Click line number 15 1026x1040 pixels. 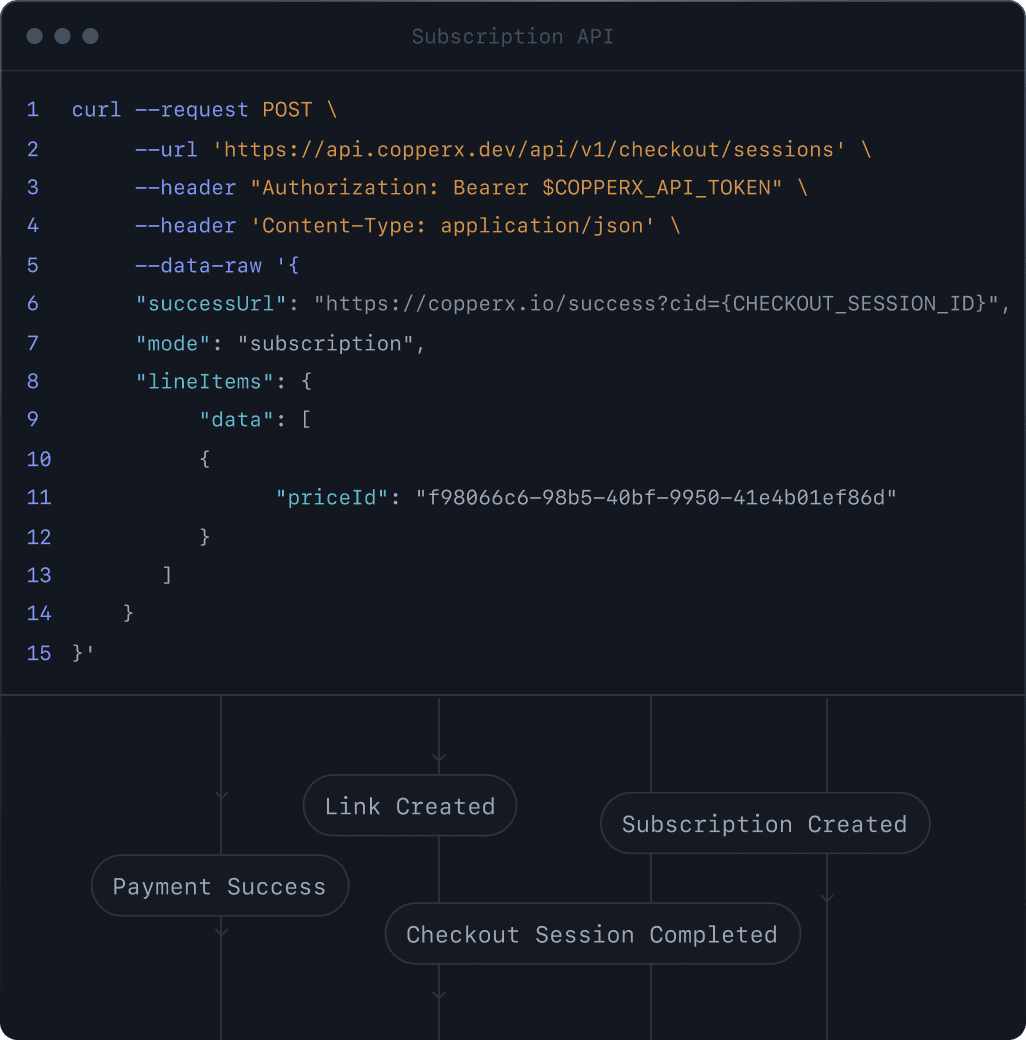[x=38, y=653]
